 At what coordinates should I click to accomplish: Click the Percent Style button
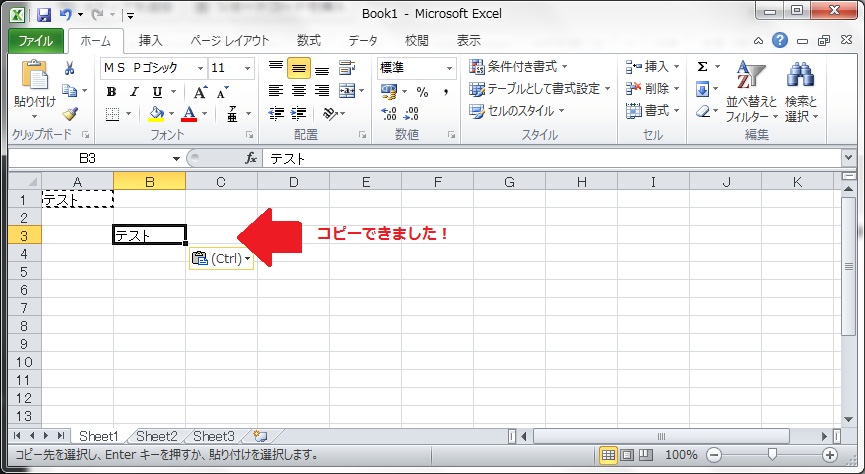423,92
